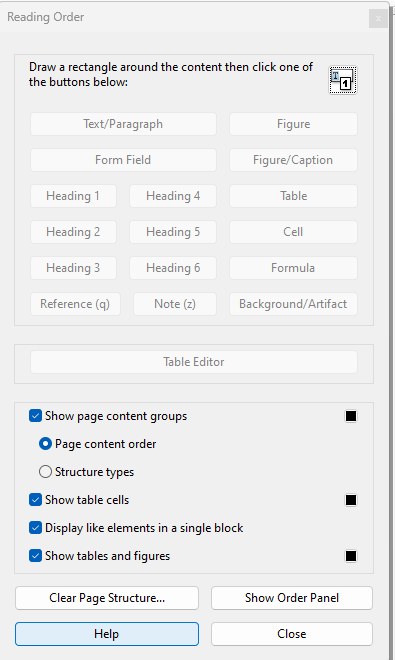The height and width of the screenshot is (660, 395).
Task: Apply Heading 3 tag
Action: click(x=73, y=268)
